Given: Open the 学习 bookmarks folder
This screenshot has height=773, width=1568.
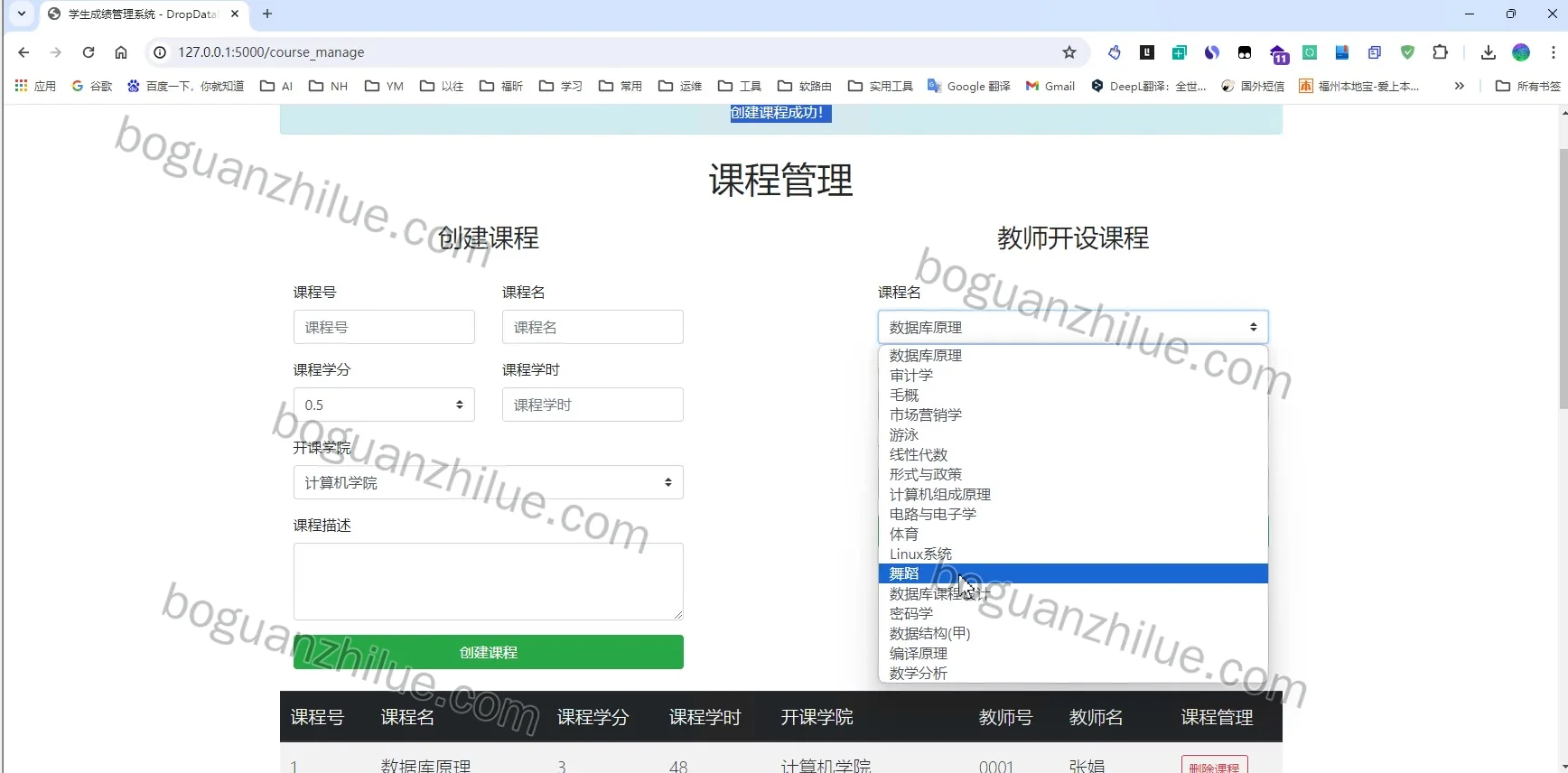Looking at the screenshot, I should pyautogui.click(x=561, y=86).
